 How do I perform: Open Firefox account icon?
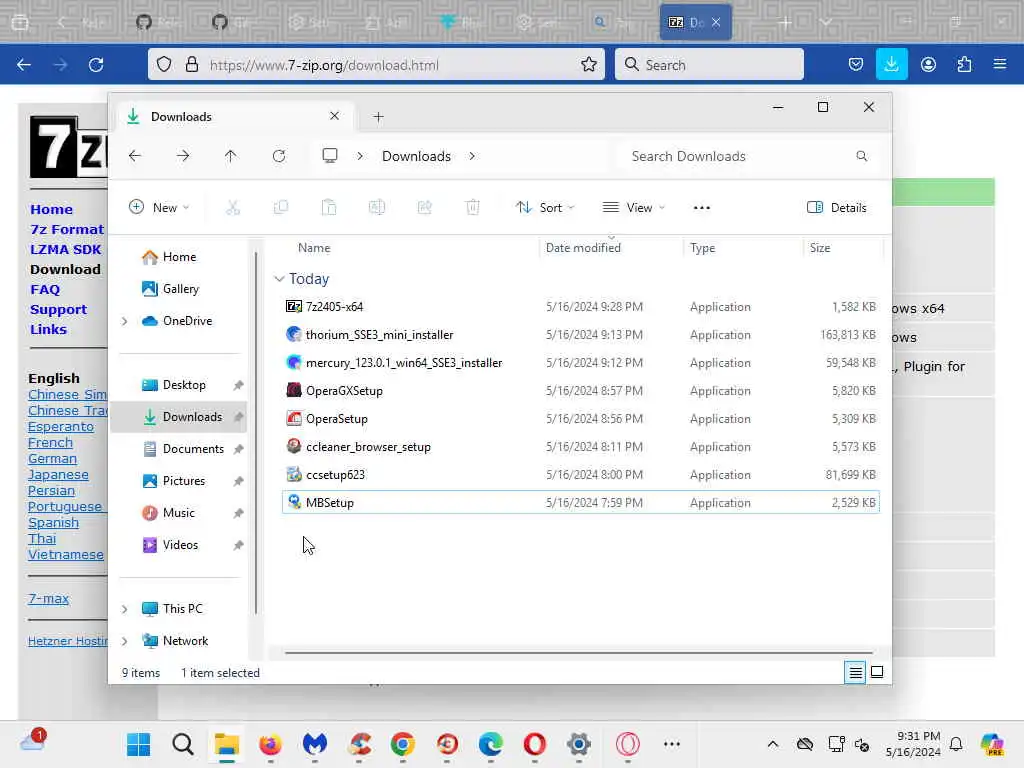pos(928,64)
